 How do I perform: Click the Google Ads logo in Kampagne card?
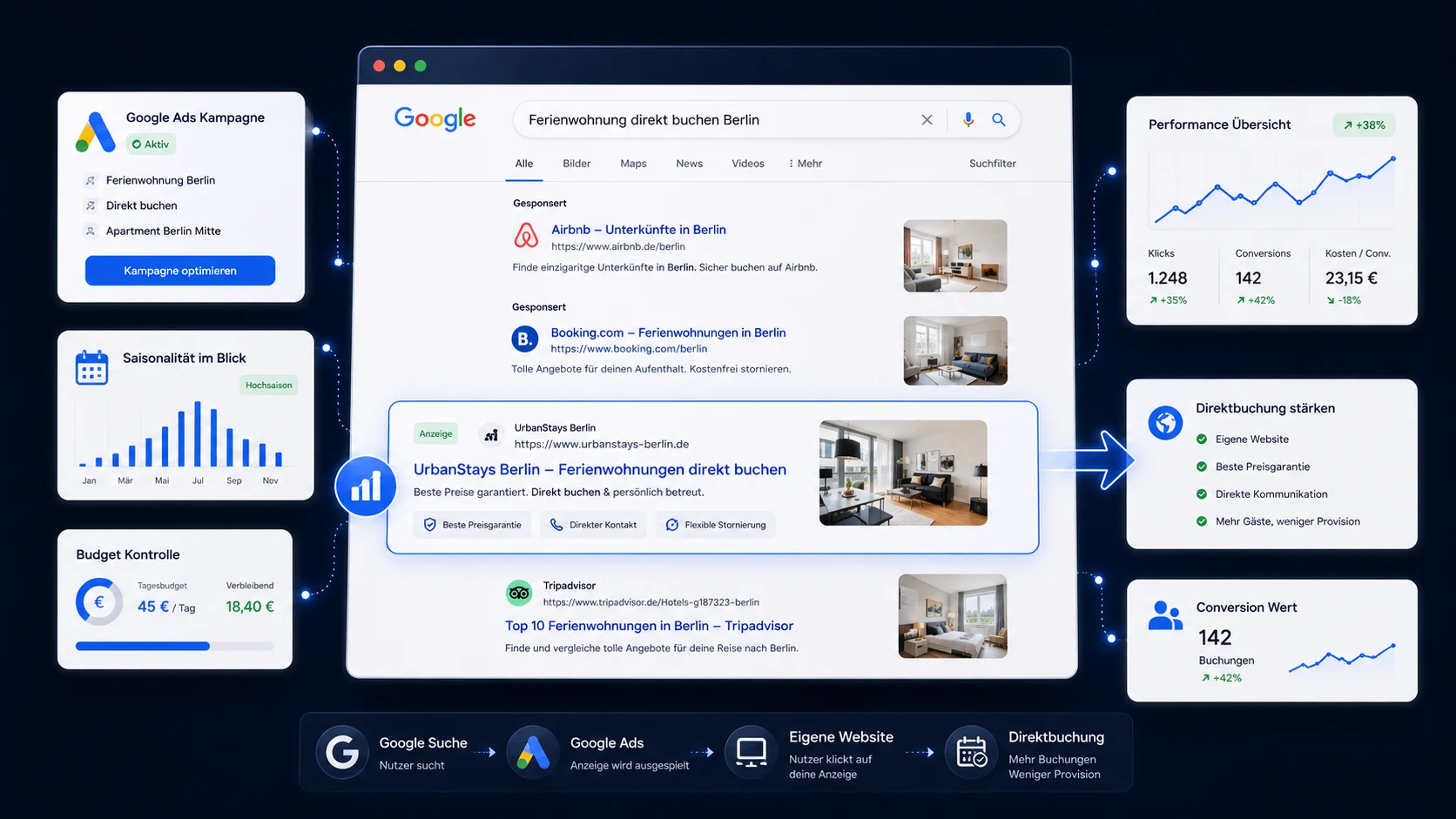point(95,132)
